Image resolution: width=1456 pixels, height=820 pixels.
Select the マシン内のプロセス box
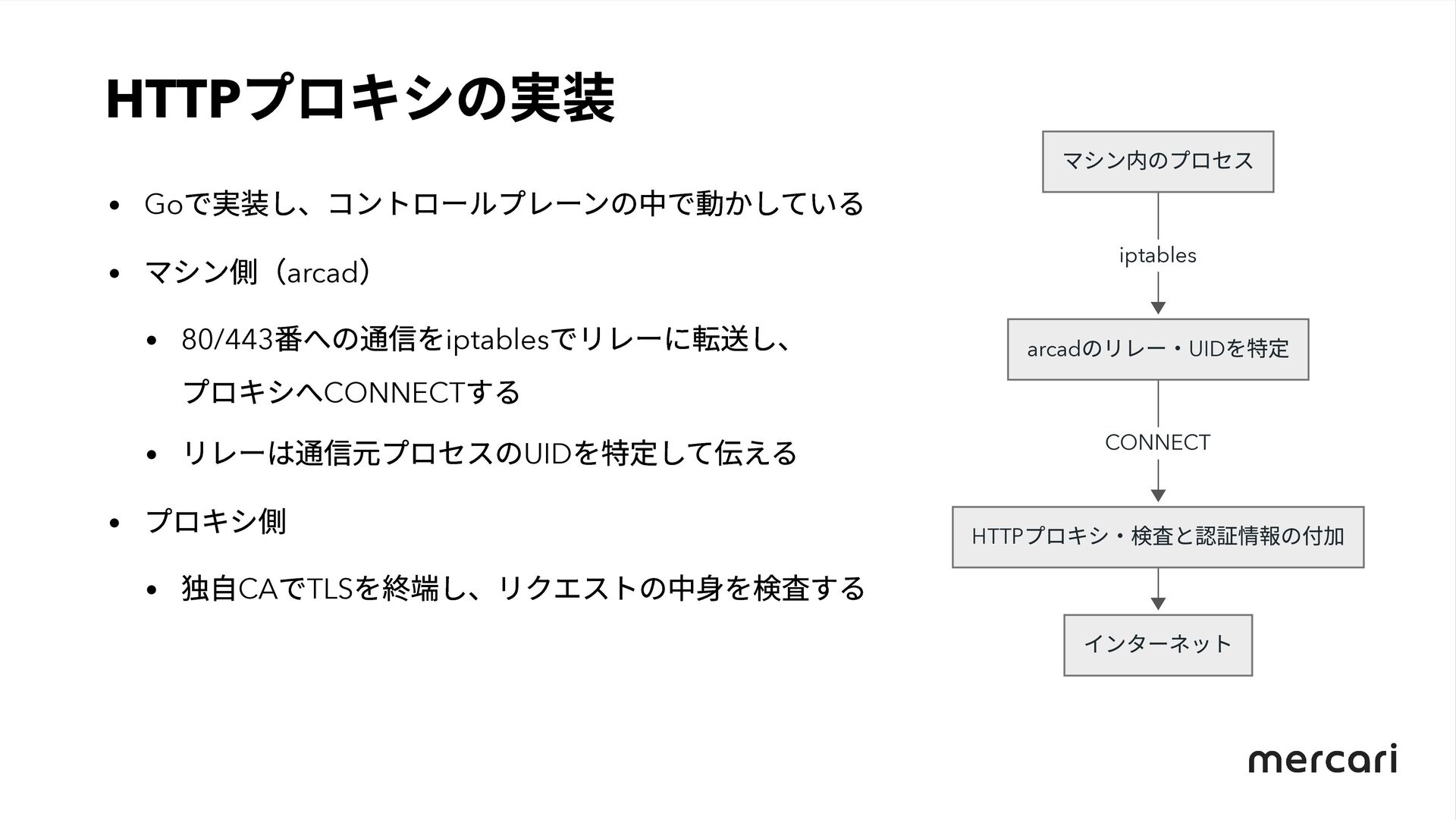pos(1158,162)
